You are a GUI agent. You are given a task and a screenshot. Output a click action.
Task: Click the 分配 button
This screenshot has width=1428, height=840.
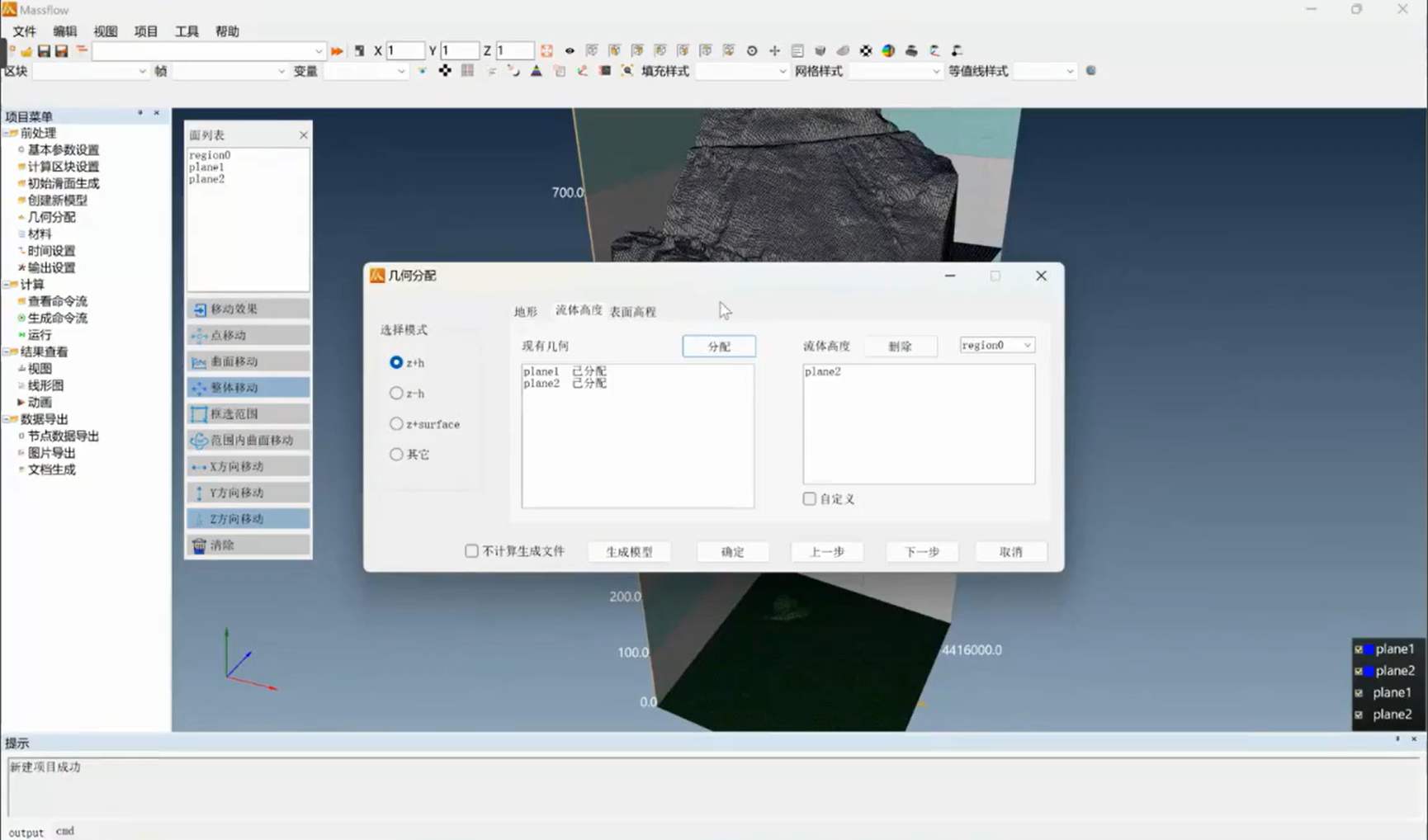coord(719,347)
